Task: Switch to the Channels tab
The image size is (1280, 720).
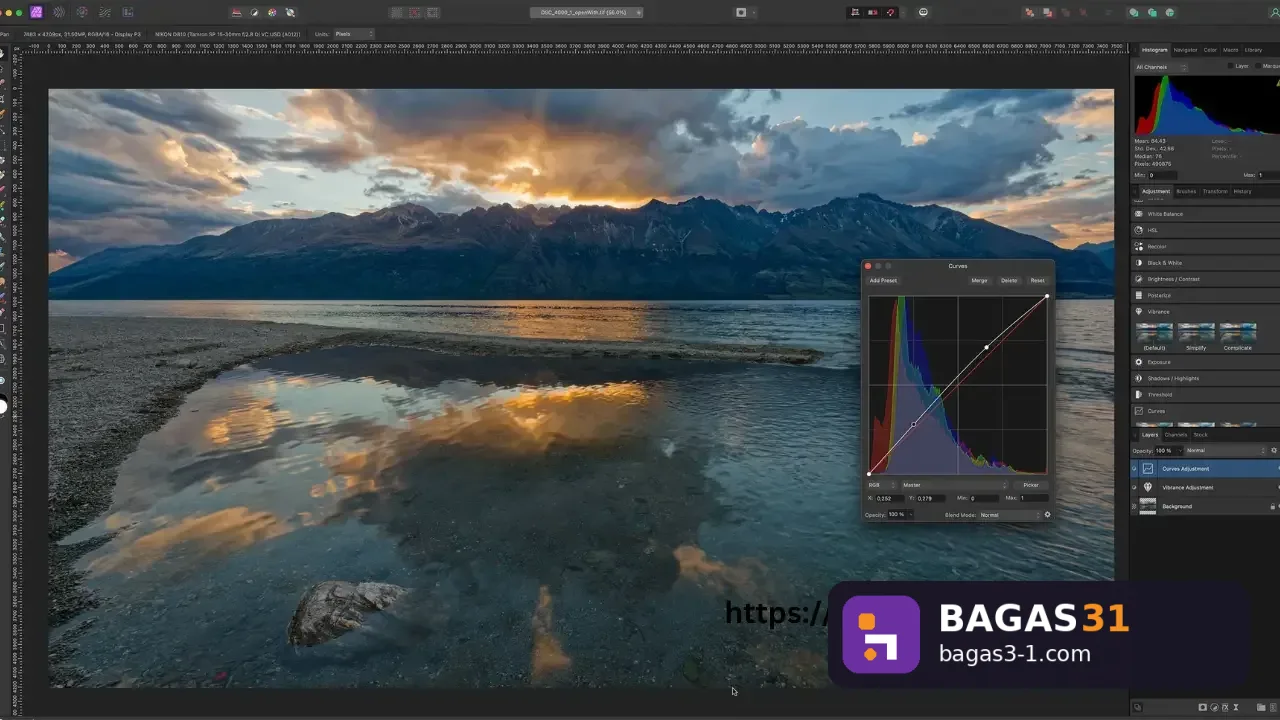Action: pyautogui.click(x=1176, y=435)
